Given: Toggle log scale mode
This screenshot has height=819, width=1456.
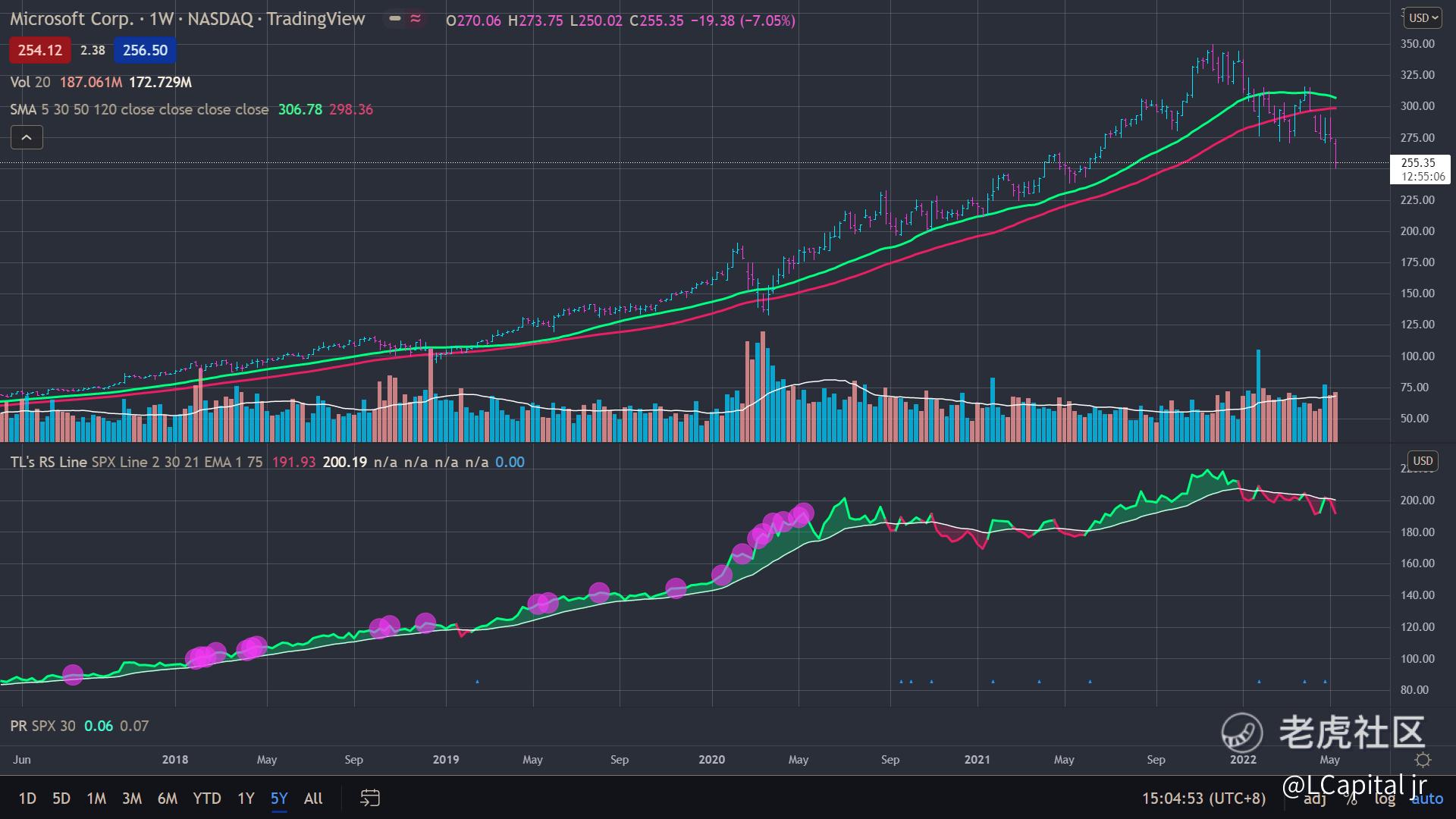Looking at the screenshot, I should click(1385, 799).
